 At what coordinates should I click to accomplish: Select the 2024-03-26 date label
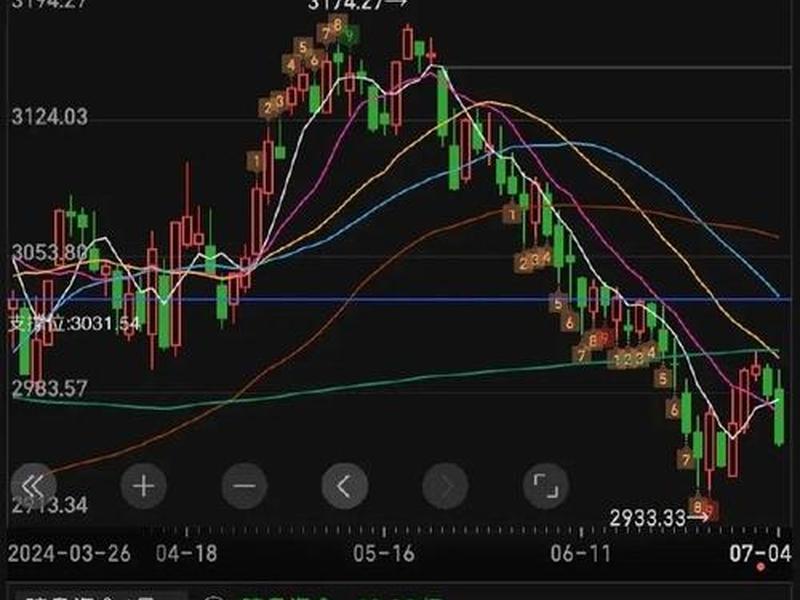click(69, 554)
